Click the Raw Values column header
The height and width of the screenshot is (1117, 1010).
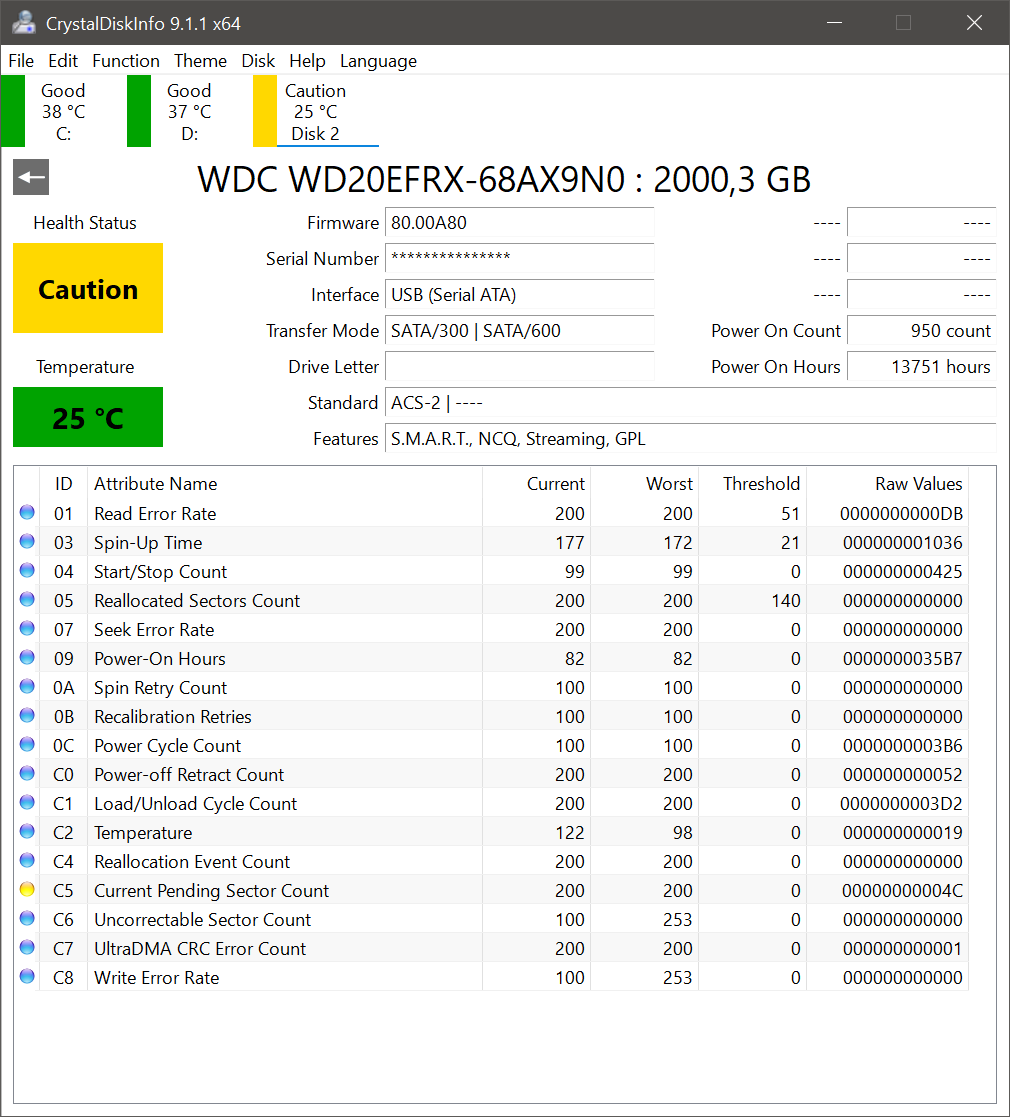coord(887,484)
